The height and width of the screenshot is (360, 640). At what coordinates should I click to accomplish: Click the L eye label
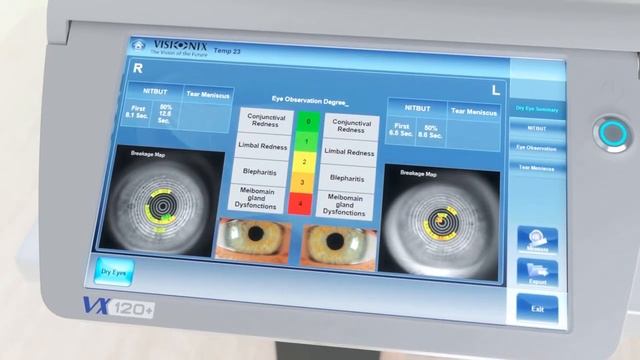point(496,90)
